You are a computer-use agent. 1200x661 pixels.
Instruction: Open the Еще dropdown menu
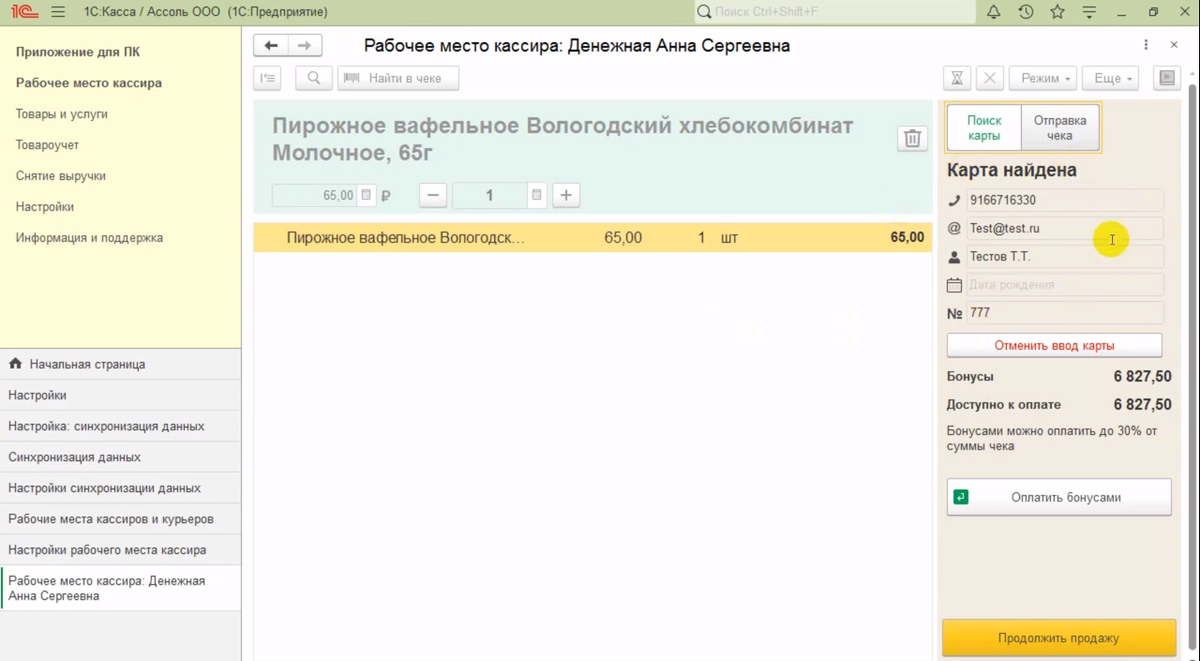coord(1110,78)
